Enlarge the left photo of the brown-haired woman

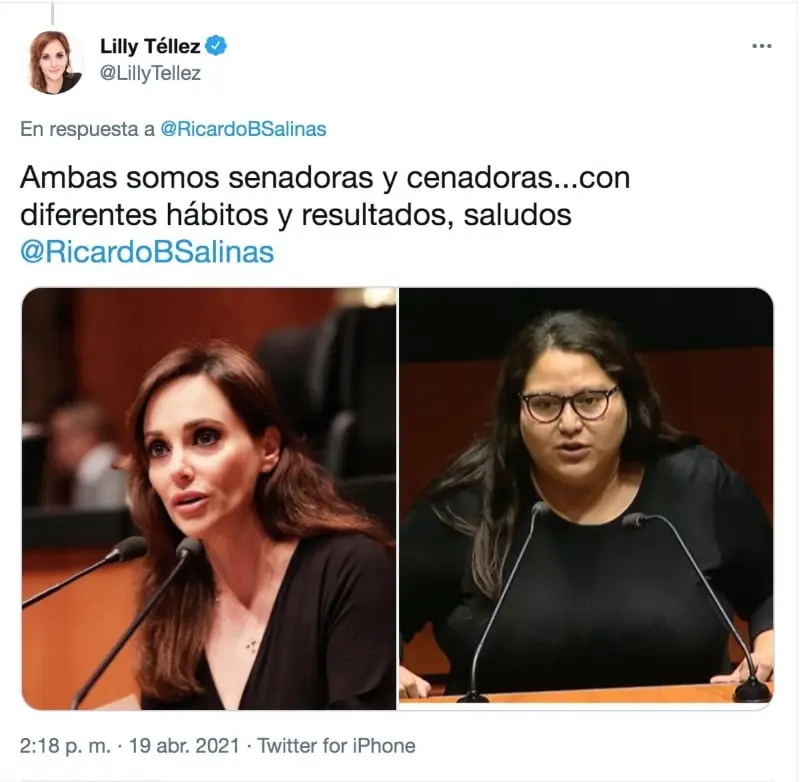point(209,498)
